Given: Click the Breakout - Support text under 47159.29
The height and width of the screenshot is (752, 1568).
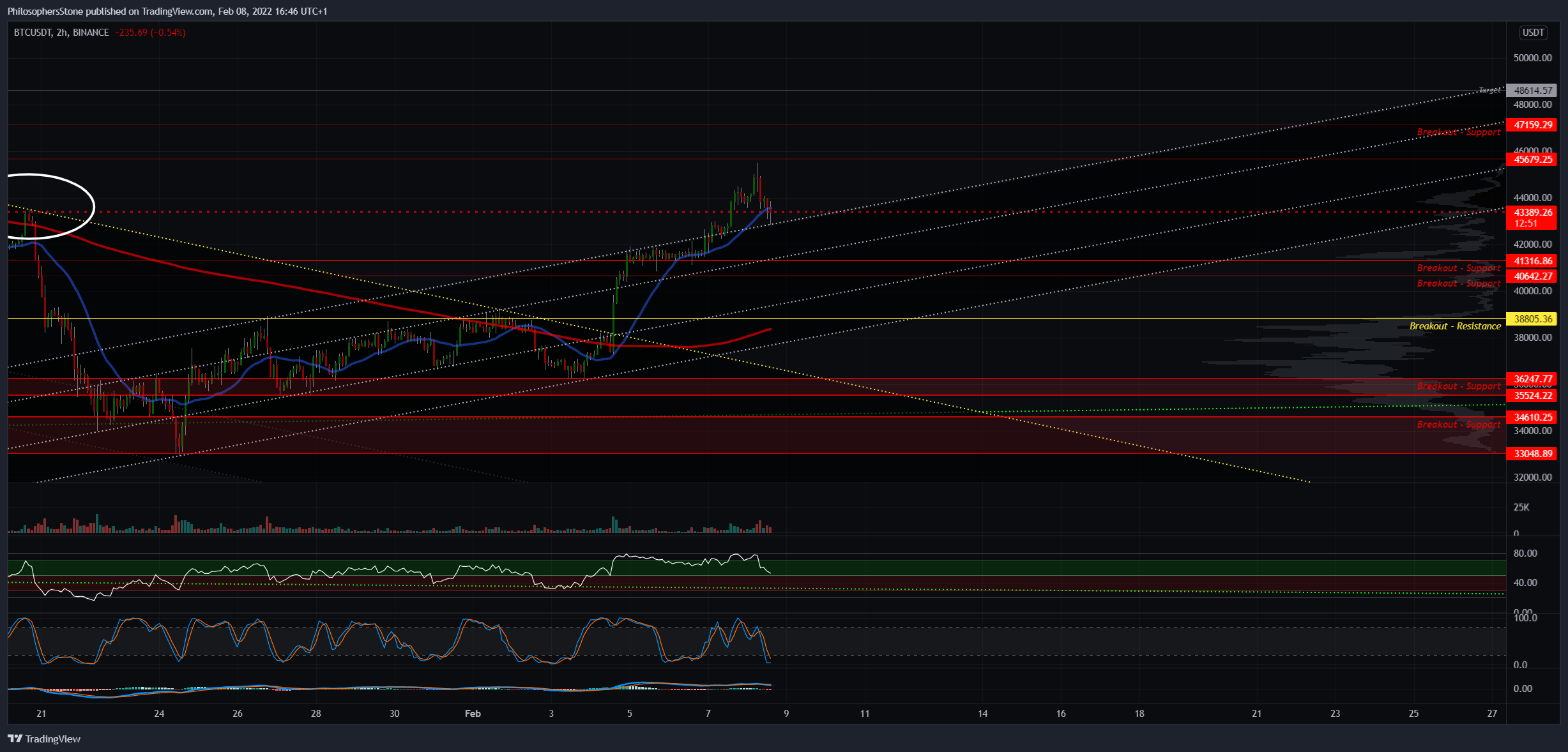Looking at the screenshot, I should tap(1459, 132).
